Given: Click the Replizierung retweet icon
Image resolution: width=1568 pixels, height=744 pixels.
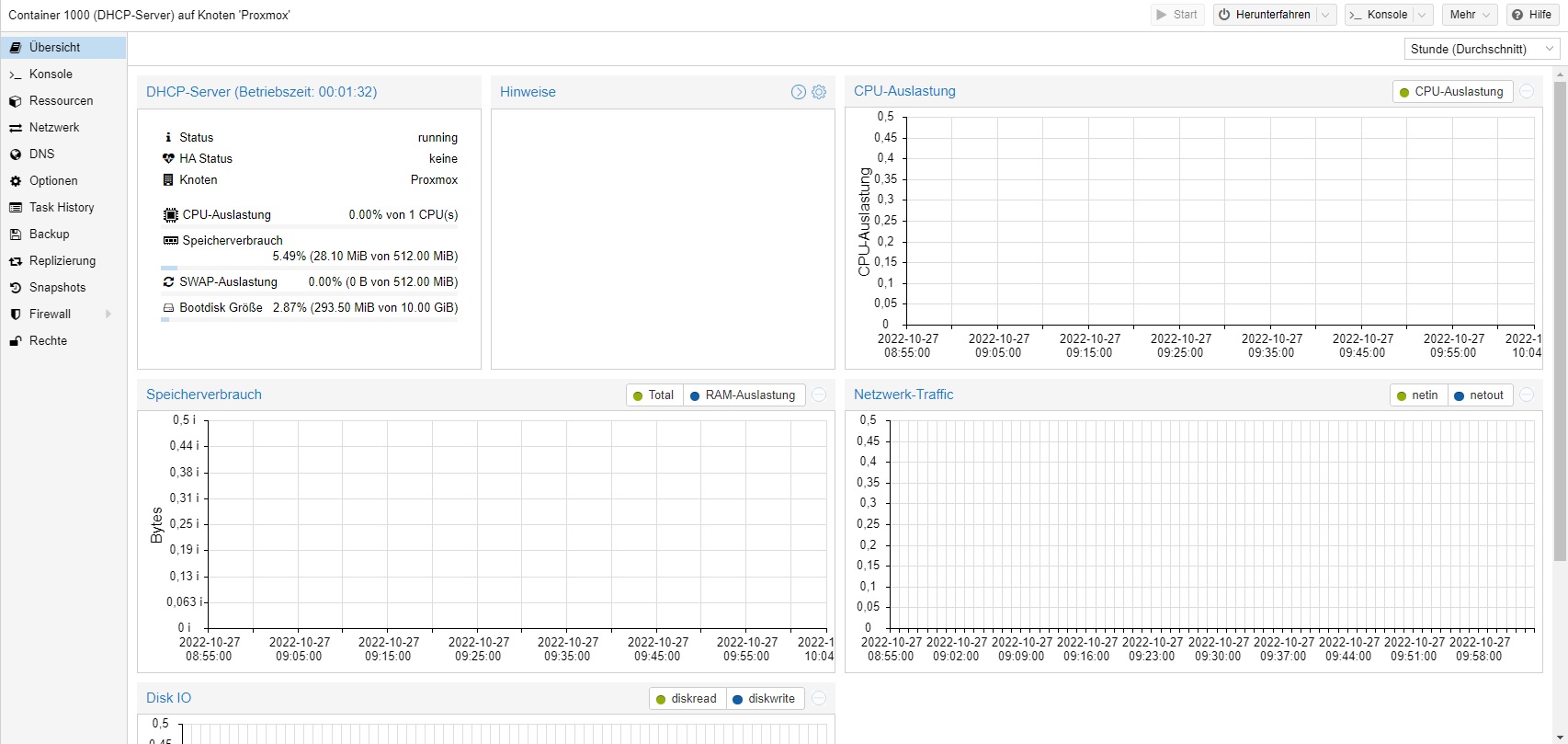Looking at the screenshot, I should click(x=16, y=261).
